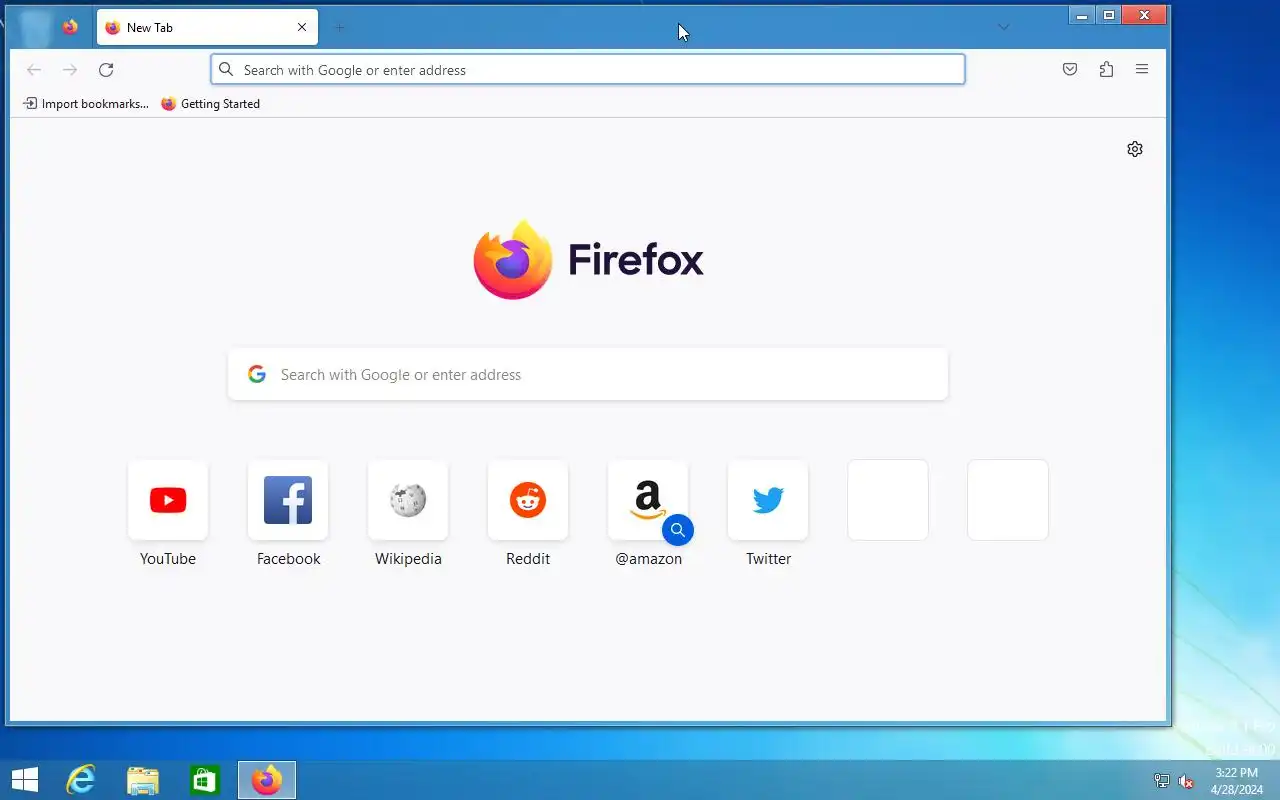The width and height of the screenshot is (1280, 800).
Task: Click the YouTube label text
Action: click(x=168, y=559)
